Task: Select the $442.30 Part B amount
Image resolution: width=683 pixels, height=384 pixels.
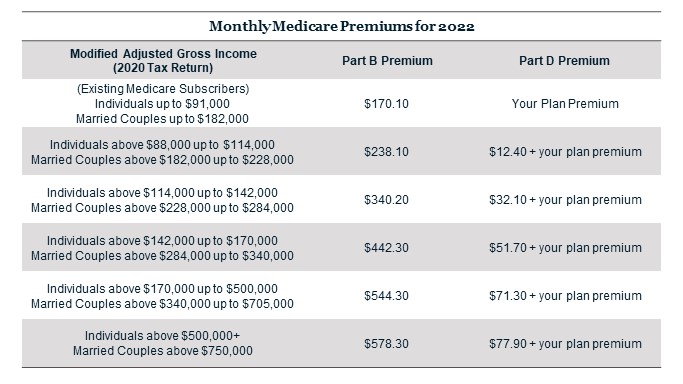Action: pyautogui.click(x=386, y=247)
